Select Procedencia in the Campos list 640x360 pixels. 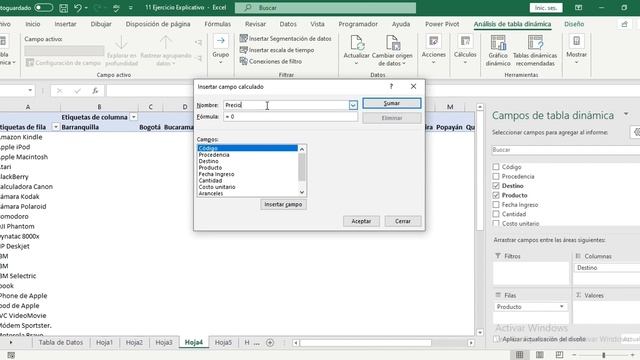pos(248,155)
